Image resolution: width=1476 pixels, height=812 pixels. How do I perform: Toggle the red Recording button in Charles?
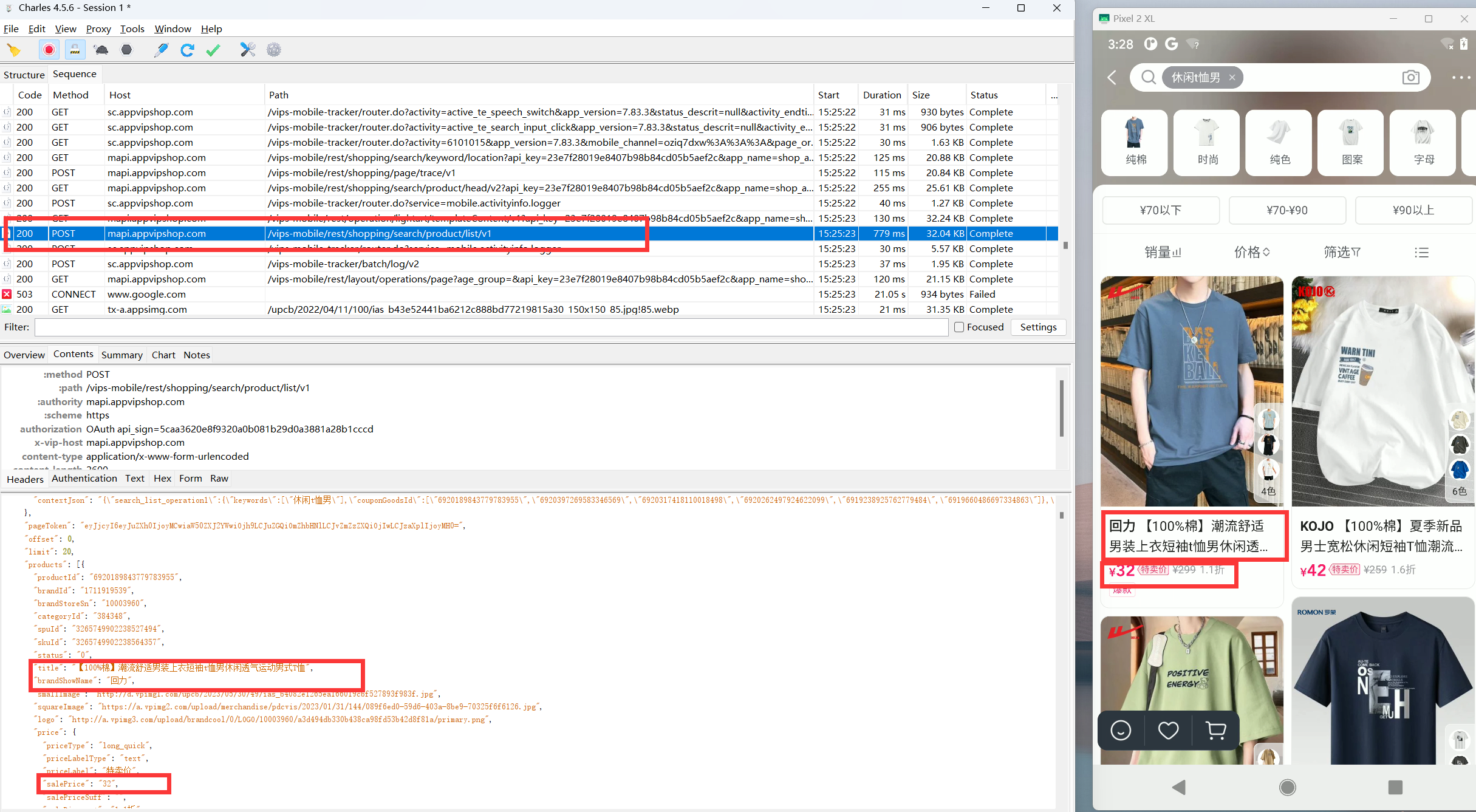(x=49, y=50)
